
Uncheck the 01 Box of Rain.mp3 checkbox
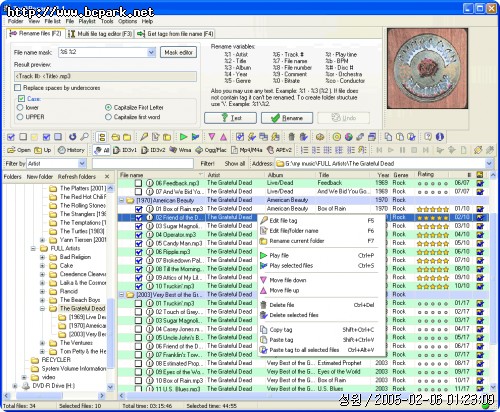139,209
